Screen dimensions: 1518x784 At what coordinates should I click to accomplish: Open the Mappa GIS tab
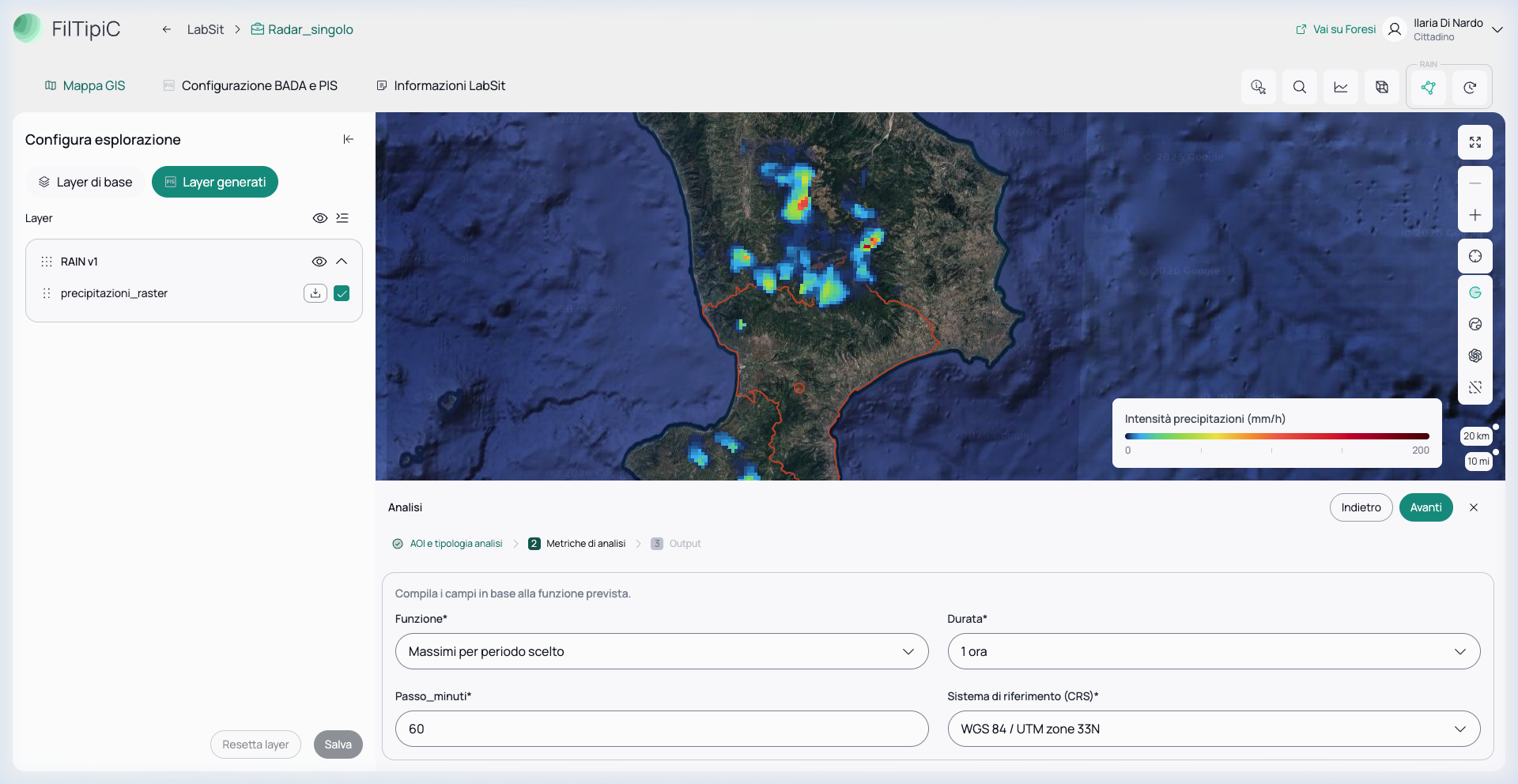pos(85,85)
